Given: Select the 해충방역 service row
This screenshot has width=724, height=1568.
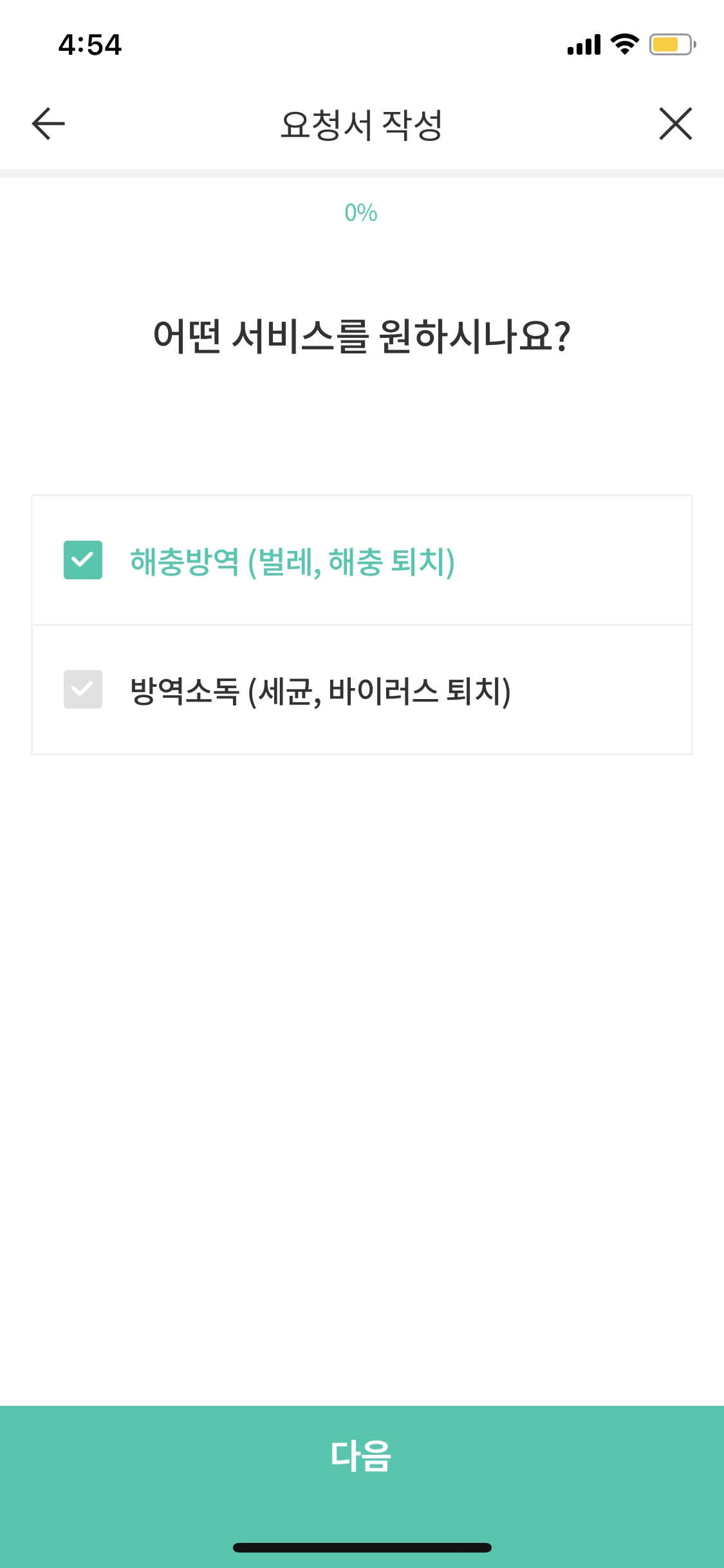Looking at the screenshot, I should (362, 561).
